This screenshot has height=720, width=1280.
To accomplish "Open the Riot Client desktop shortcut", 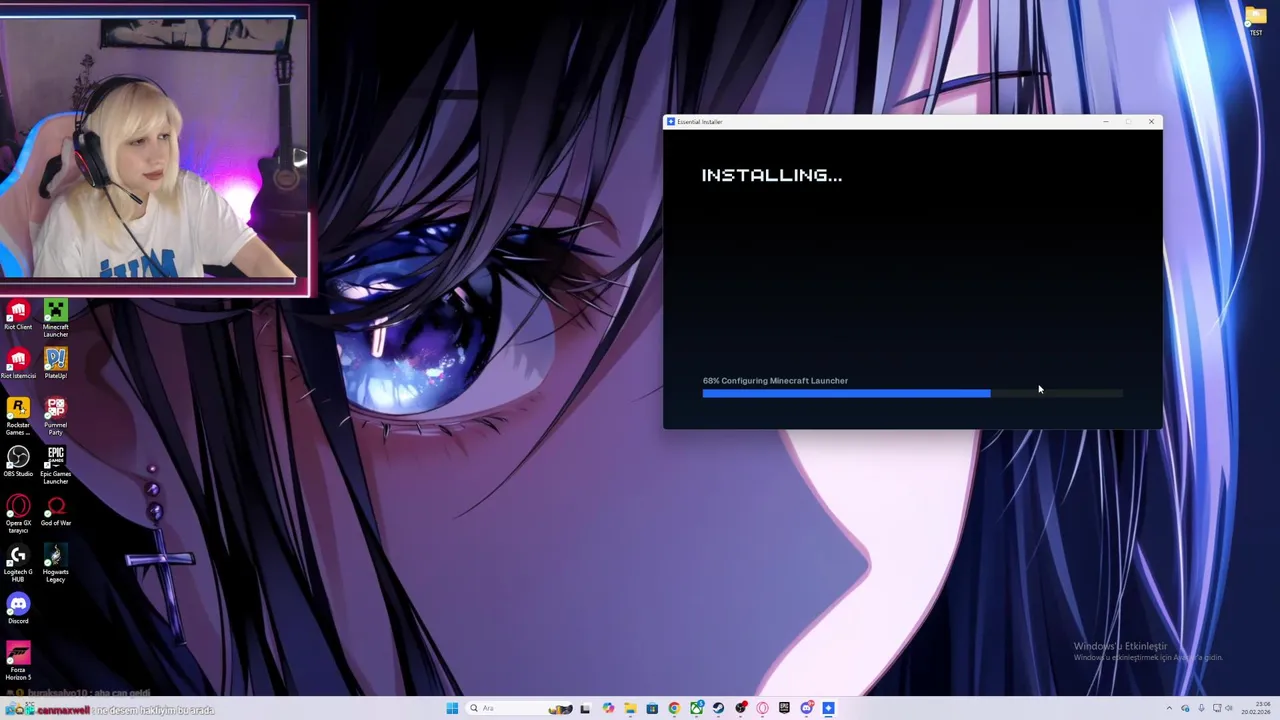I will [18, 315].
